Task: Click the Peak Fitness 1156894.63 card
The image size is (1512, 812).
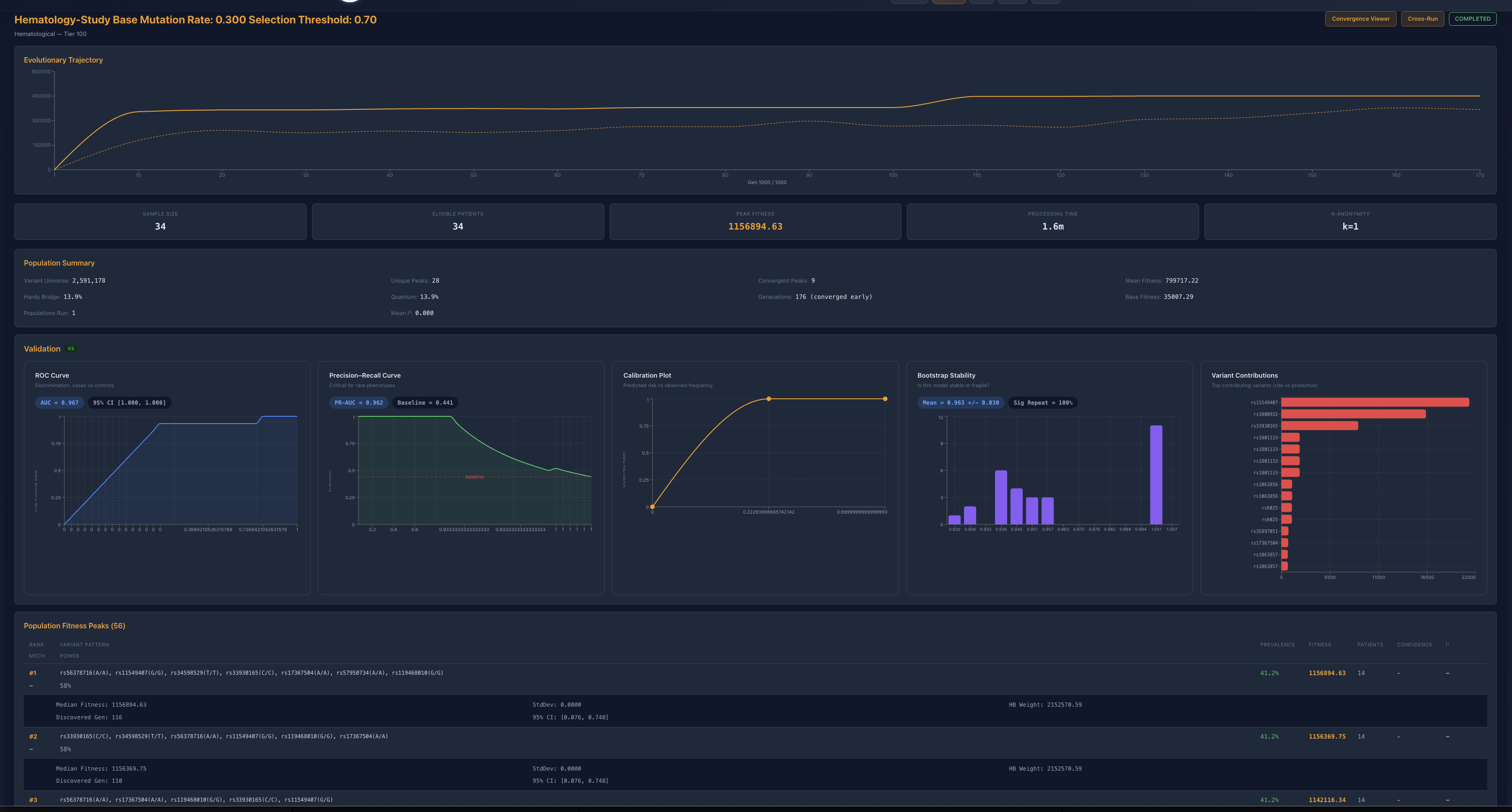Action: [755, 221]
